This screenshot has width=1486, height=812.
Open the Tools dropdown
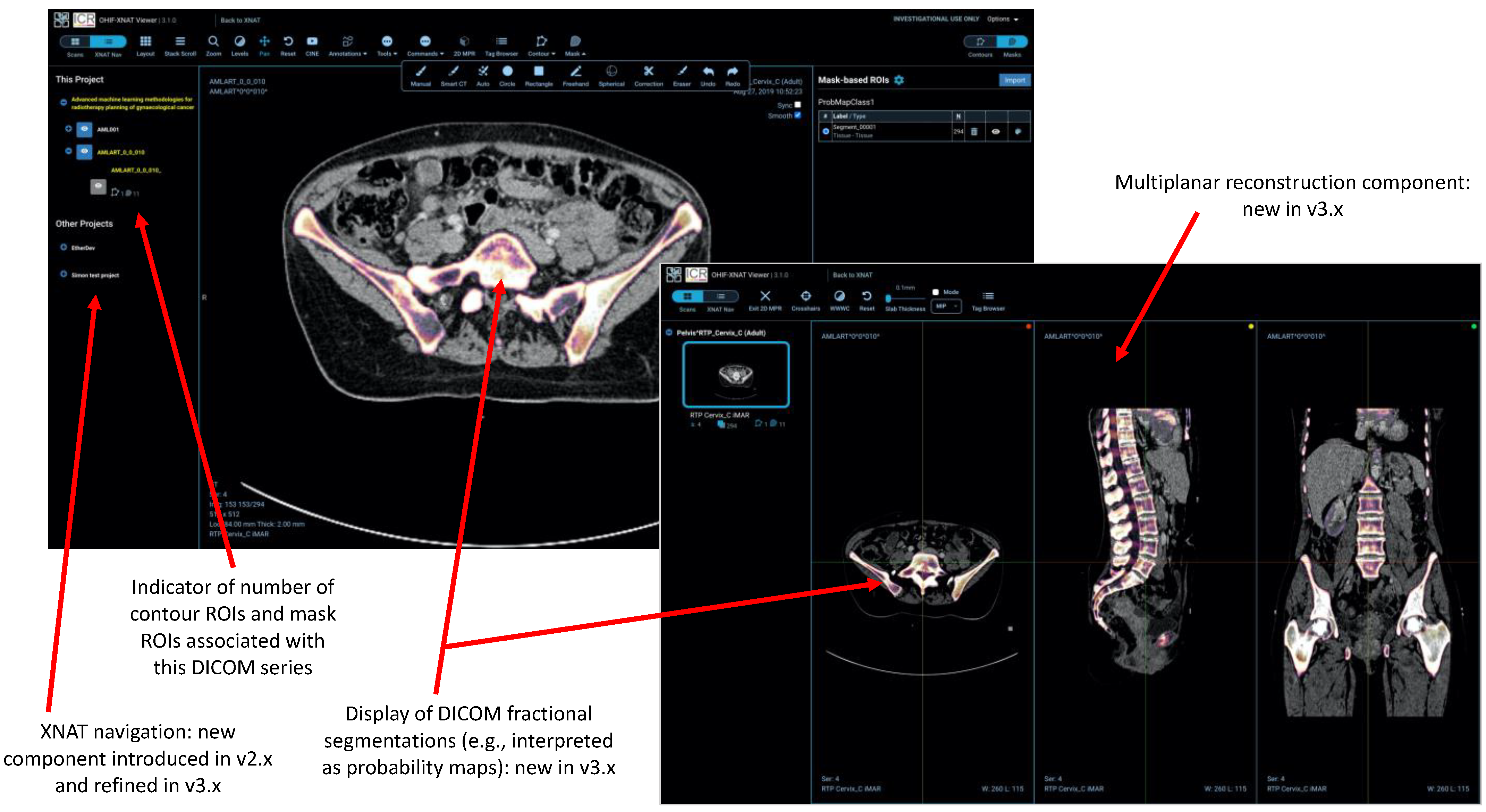(387, 45)
